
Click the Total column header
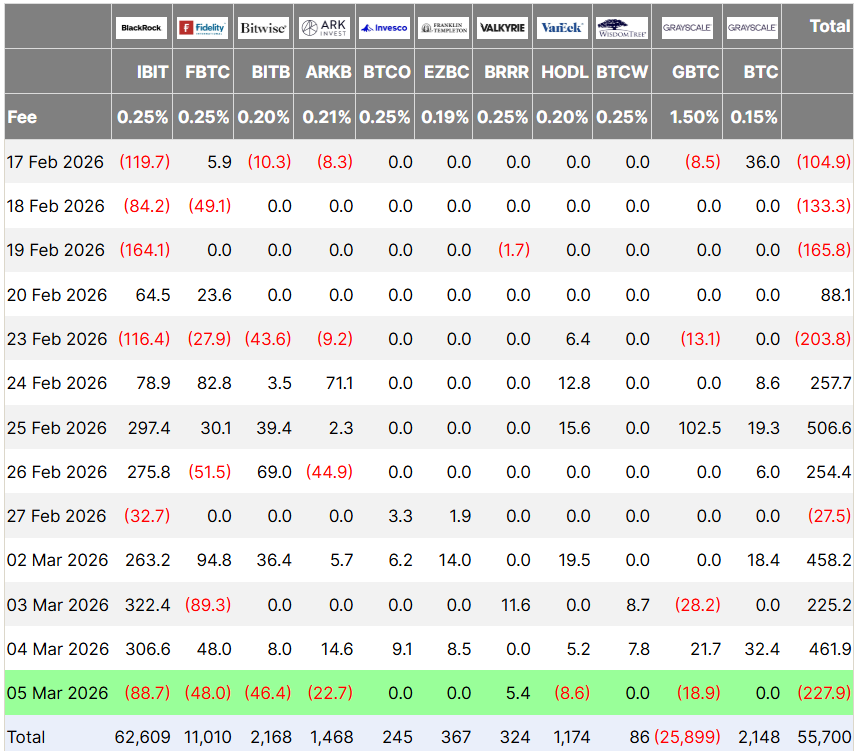829,27
